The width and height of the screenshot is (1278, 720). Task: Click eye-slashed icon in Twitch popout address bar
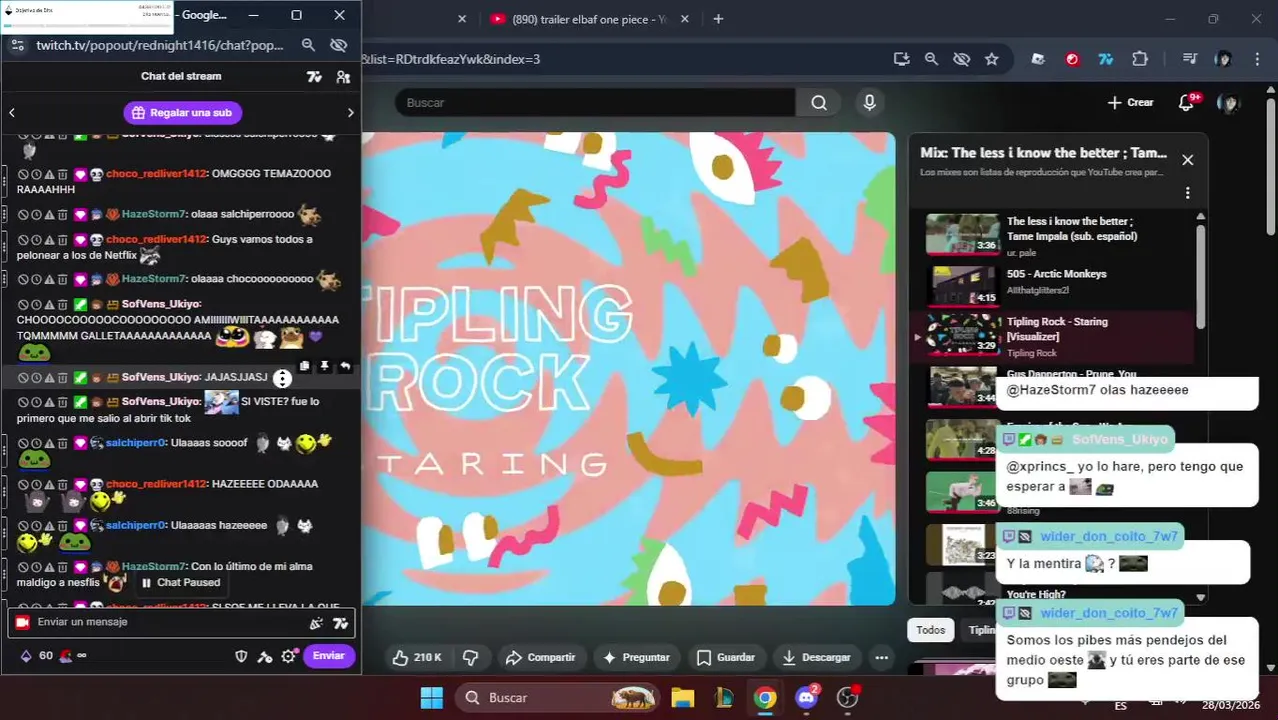(x=338, y=45)
